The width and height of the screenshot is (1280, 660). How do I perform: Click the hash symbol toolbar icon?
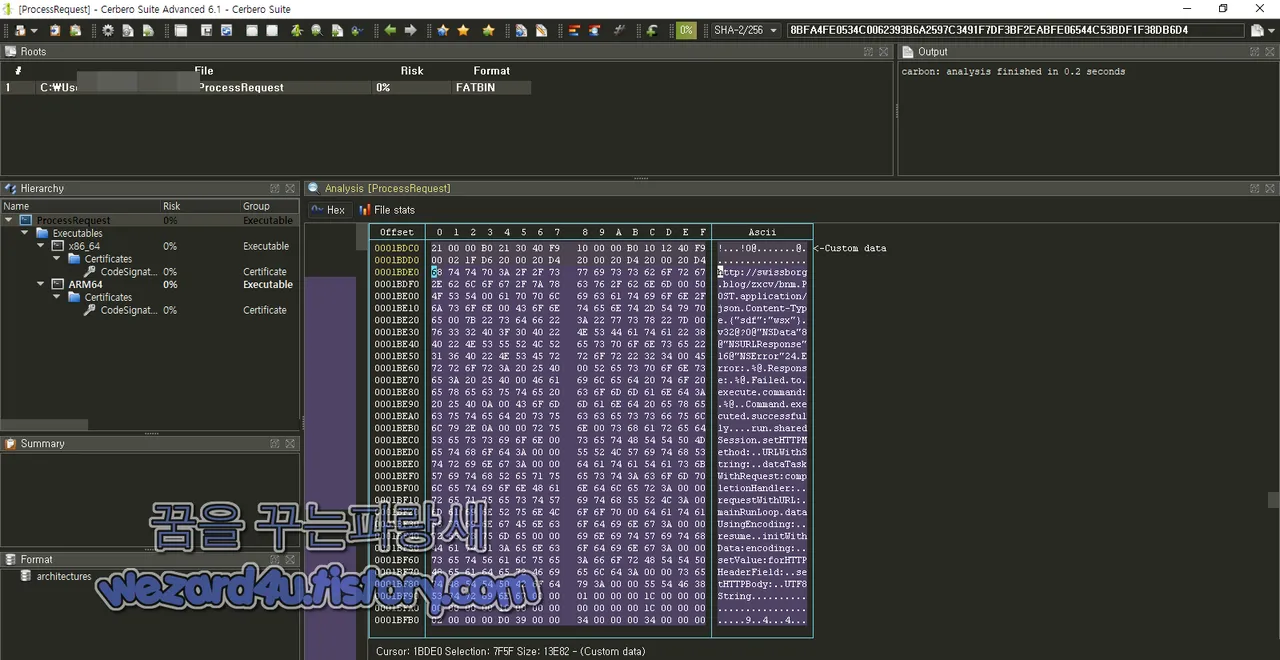click(620, 31)
